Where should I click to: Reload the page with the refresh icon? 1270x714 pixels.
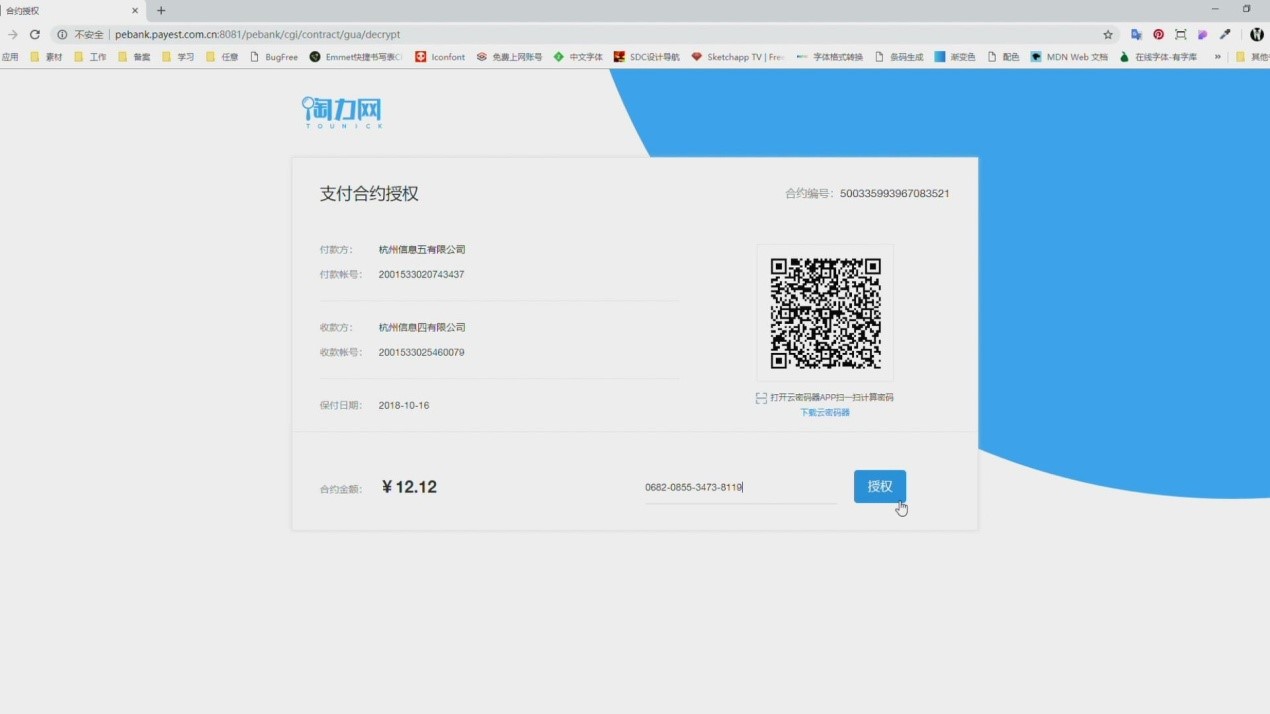tap(35, 34)
